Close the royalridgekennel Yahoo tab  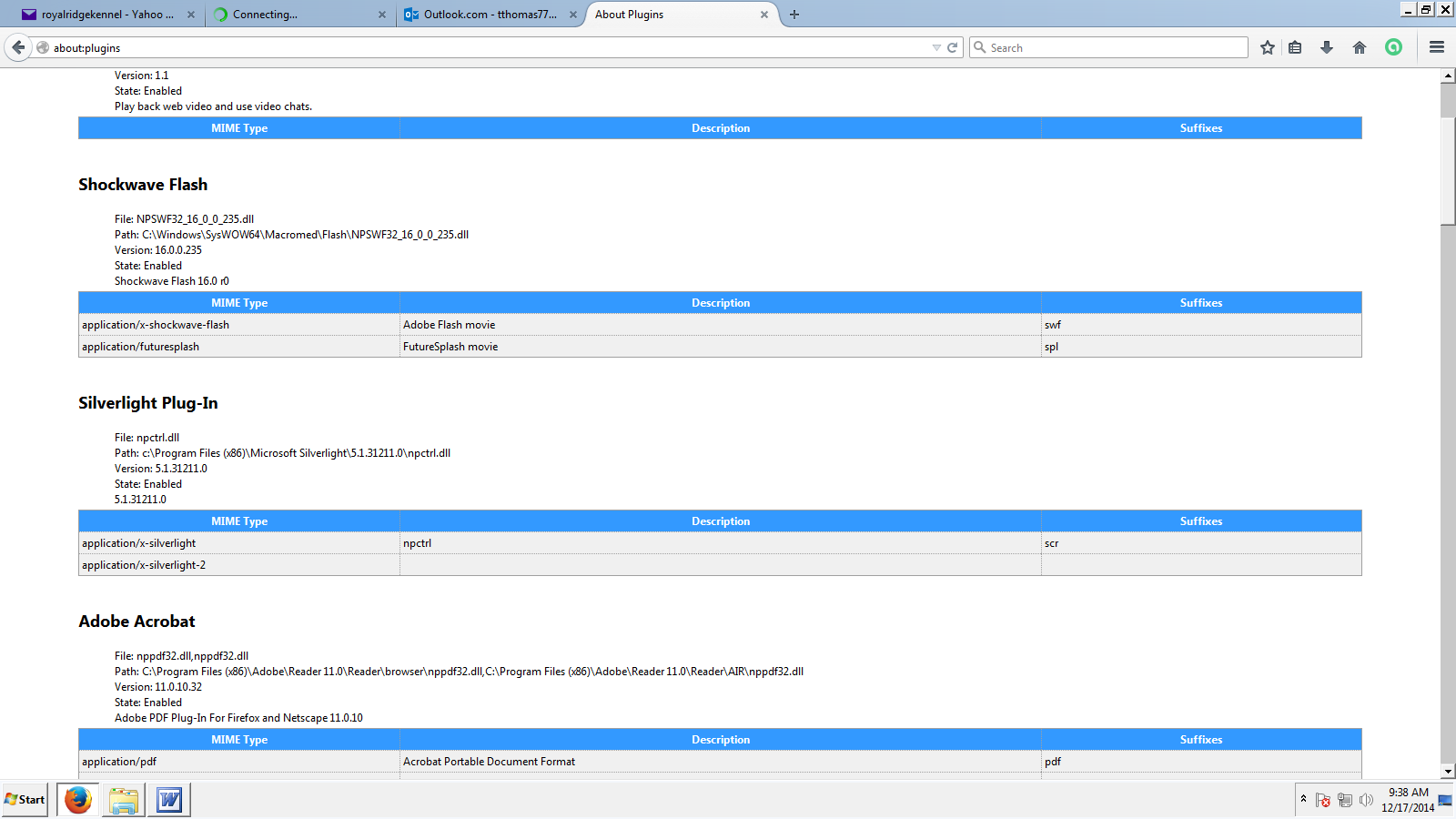coord(191,15)
